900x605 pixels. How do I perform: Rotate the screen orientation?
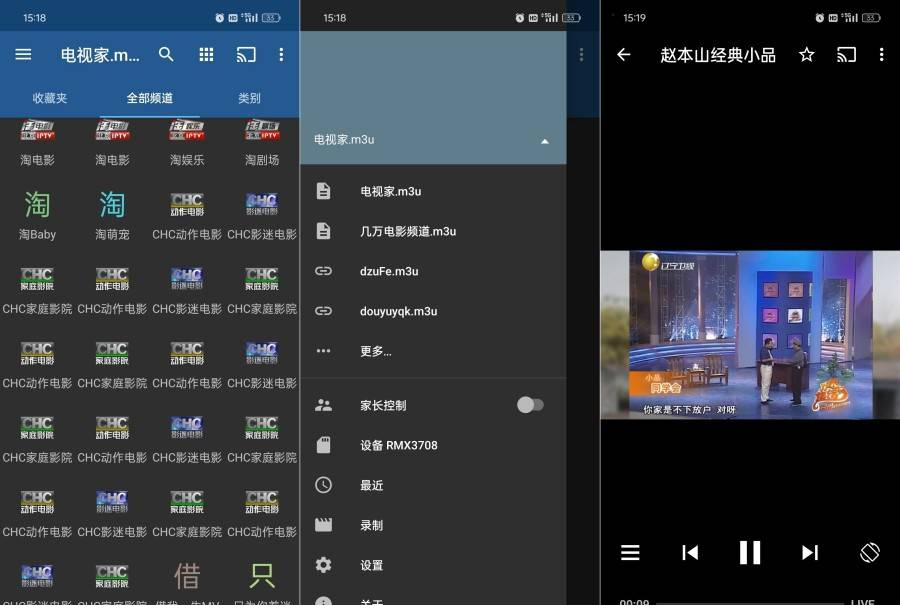click(870, 552)
